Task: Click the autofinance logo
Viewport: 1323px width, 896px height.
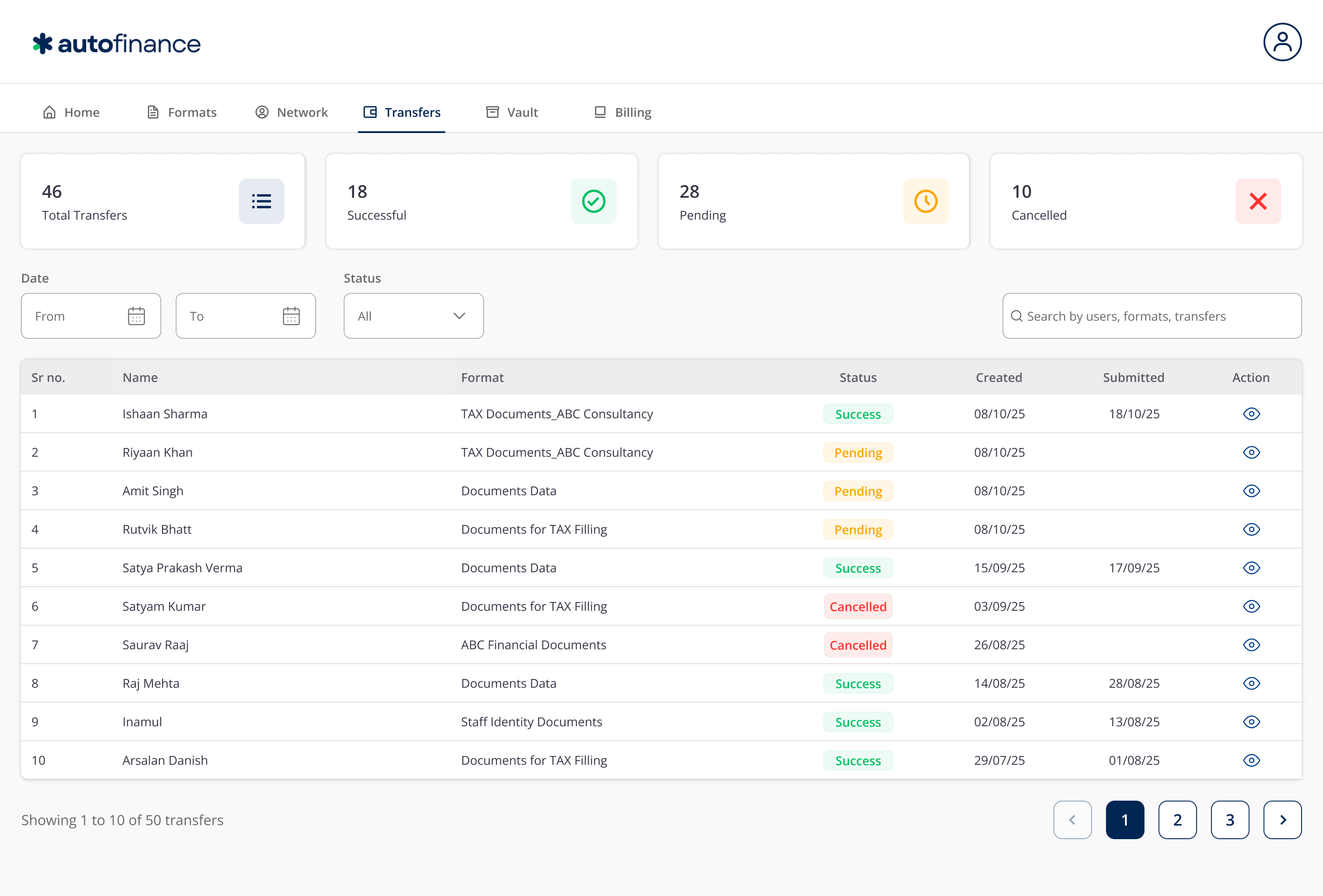Action: (x=116, y=44)
